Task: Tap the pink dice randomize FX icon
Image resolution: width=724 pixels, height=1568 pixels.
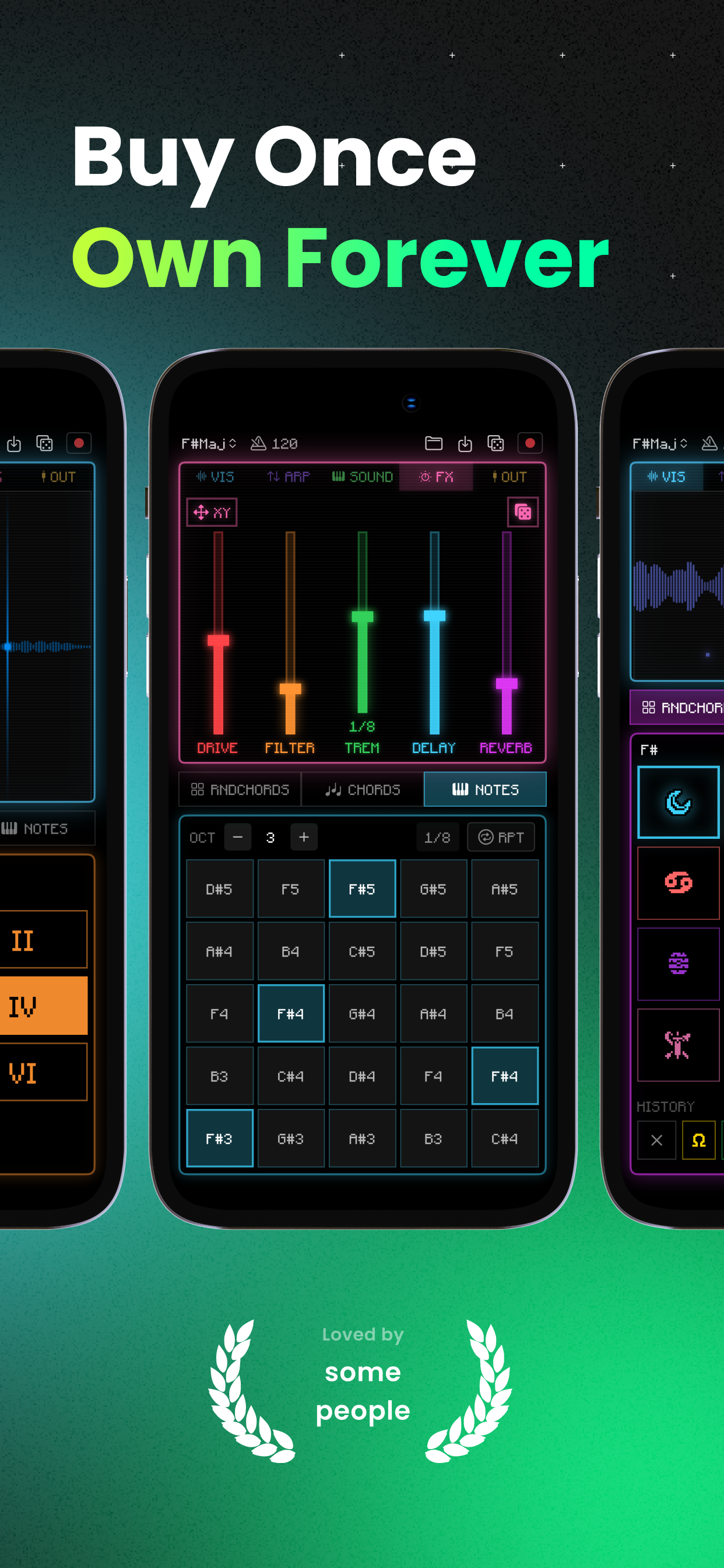Action: (x=523, y=513)
